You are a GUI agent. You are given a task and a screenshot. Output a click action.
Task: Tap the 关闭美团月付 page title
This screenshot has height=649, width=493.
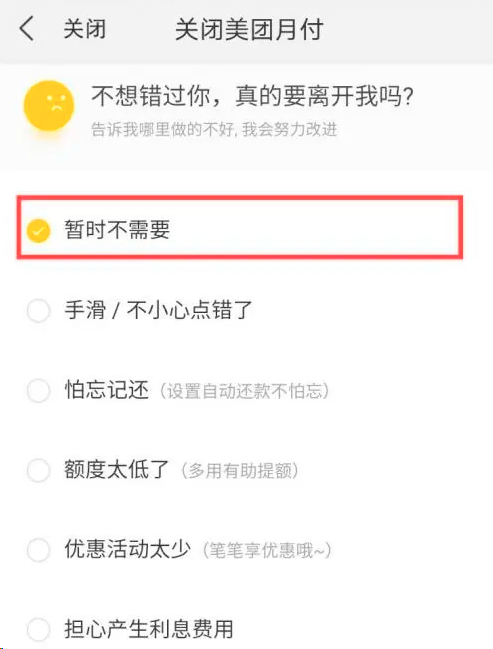(249, 30)
